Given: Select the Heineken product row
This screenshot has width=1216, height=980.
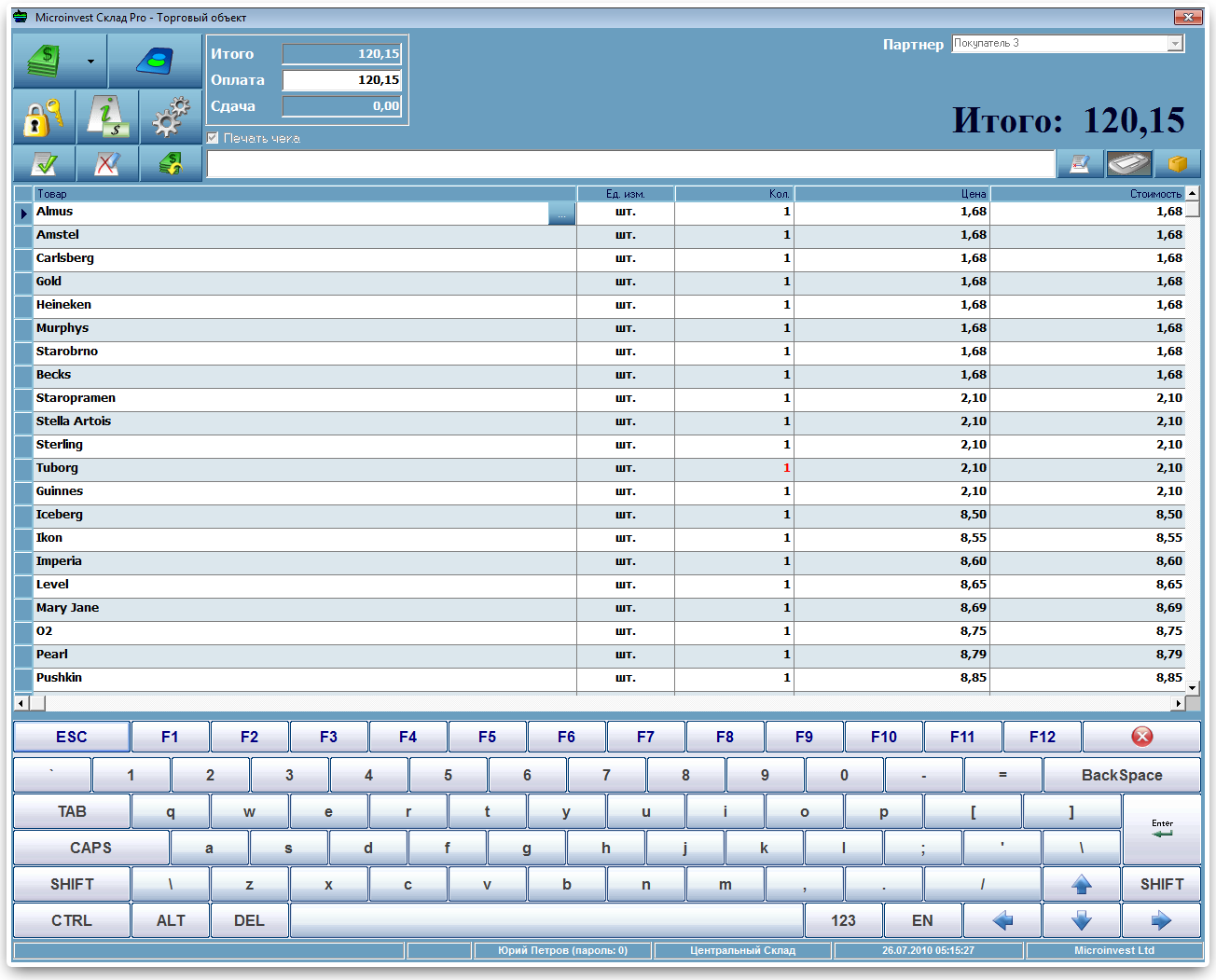Looking at the screenshot, I should pos(601,305).
